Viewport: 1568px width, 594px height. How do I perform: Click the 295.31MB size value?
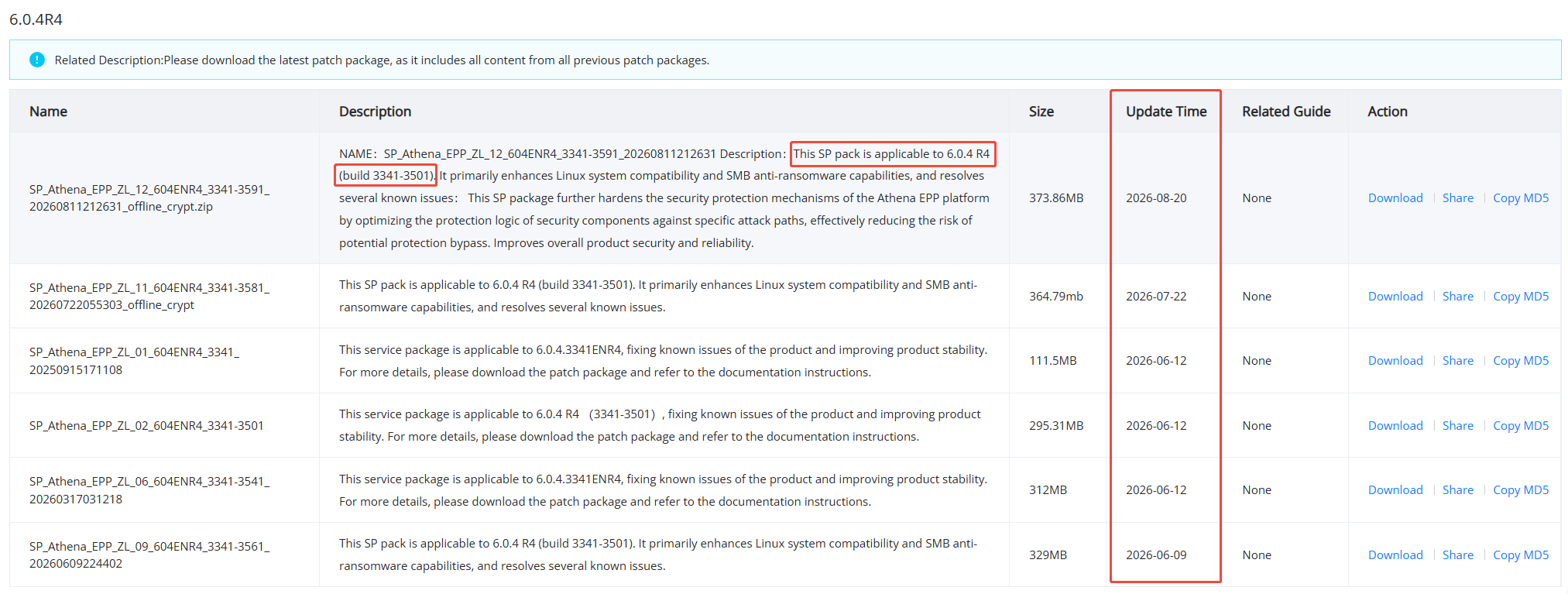click(x=1056, y=426)
